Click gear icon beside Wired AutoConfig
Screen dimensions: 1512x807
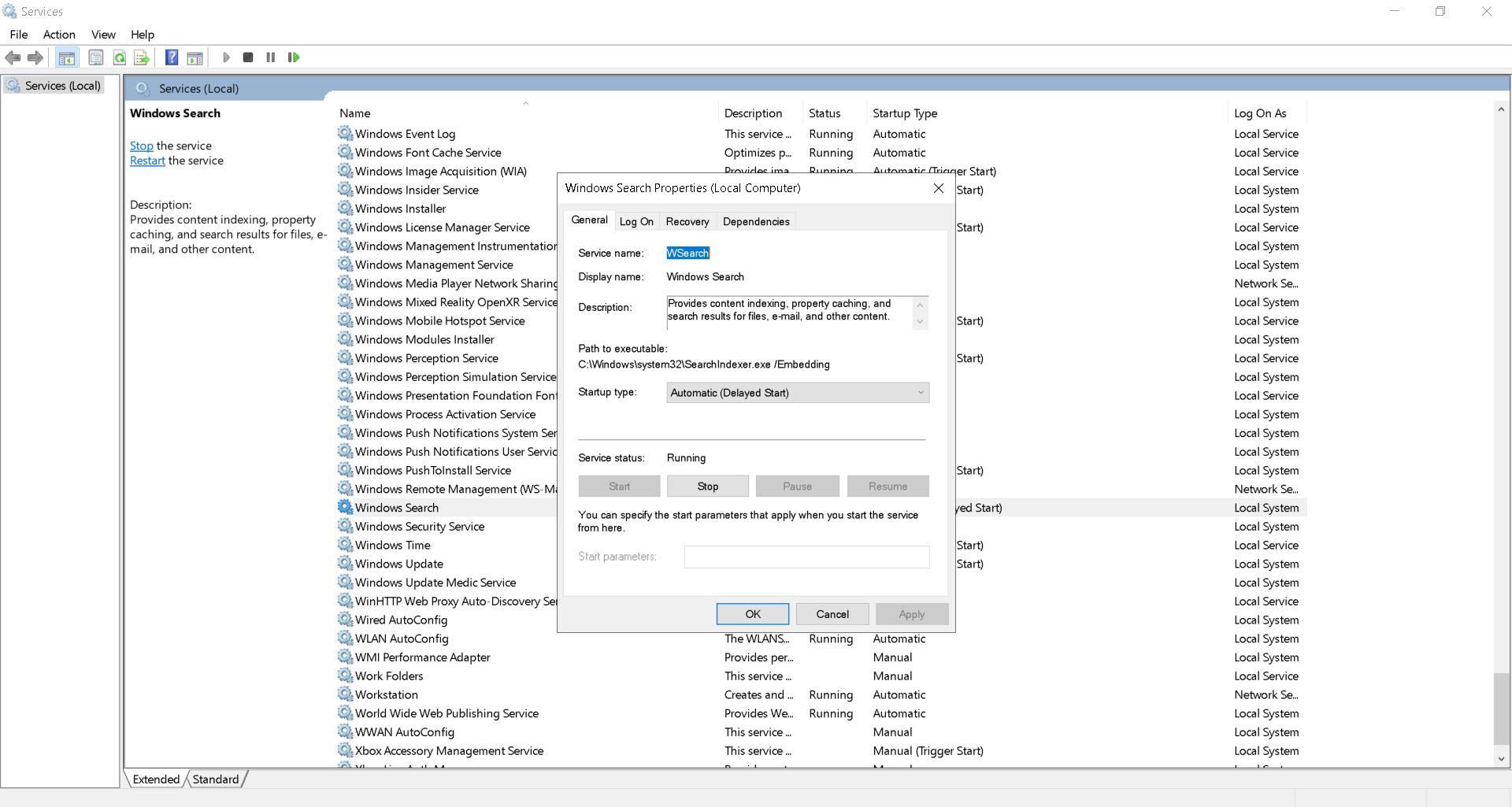(x=345, y=619)
